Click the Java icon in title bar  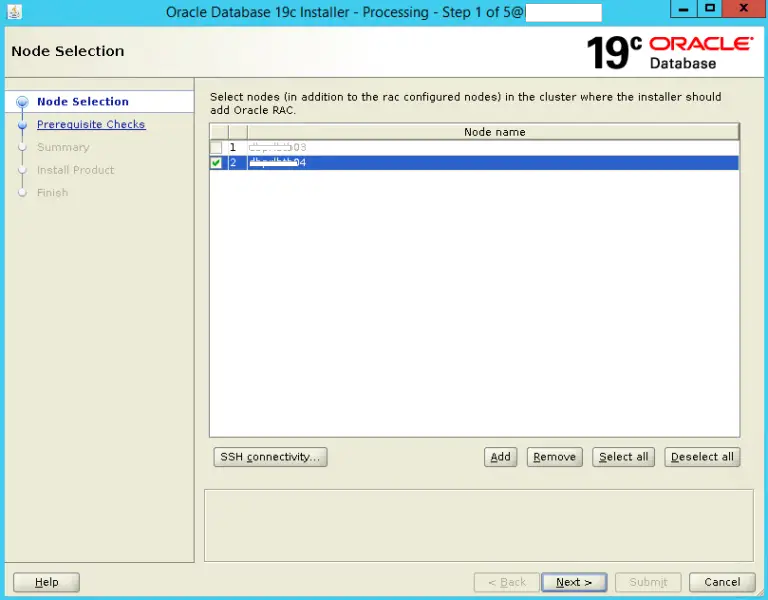[x=14, y=13]
